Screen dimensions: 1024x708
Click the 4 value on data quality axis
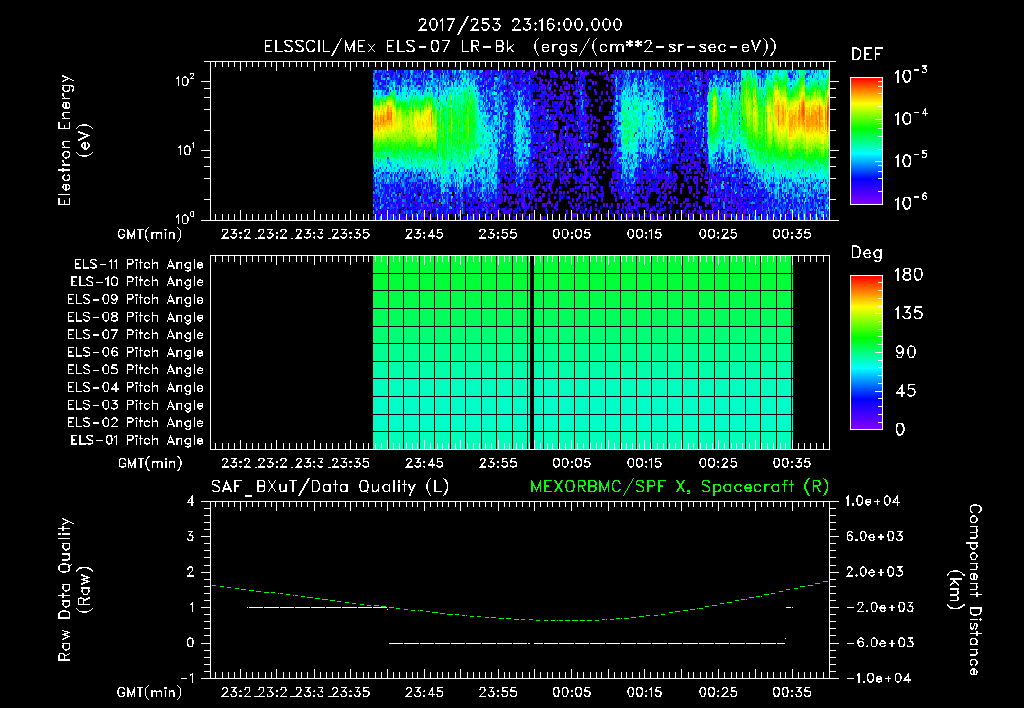pos(190,501)
